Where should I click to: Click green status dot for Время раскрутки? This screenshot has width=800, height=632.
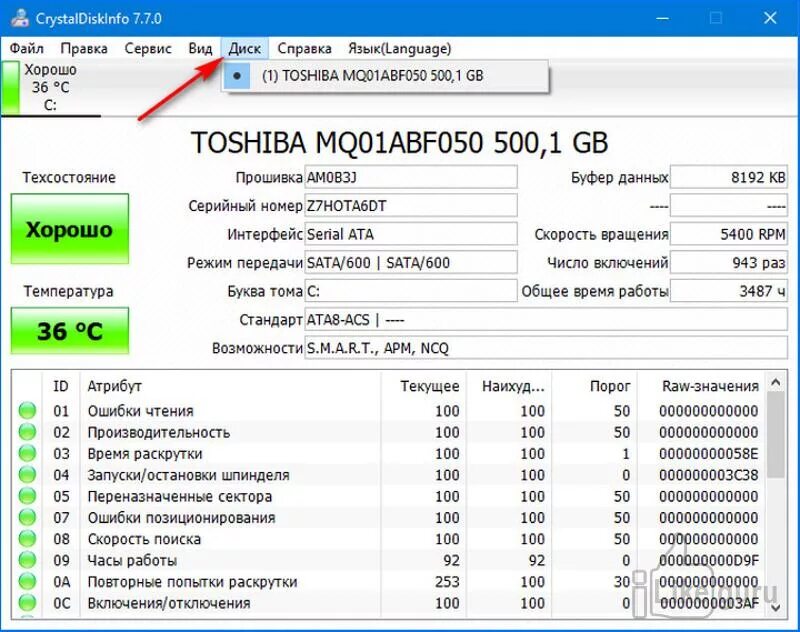[27, 453]
